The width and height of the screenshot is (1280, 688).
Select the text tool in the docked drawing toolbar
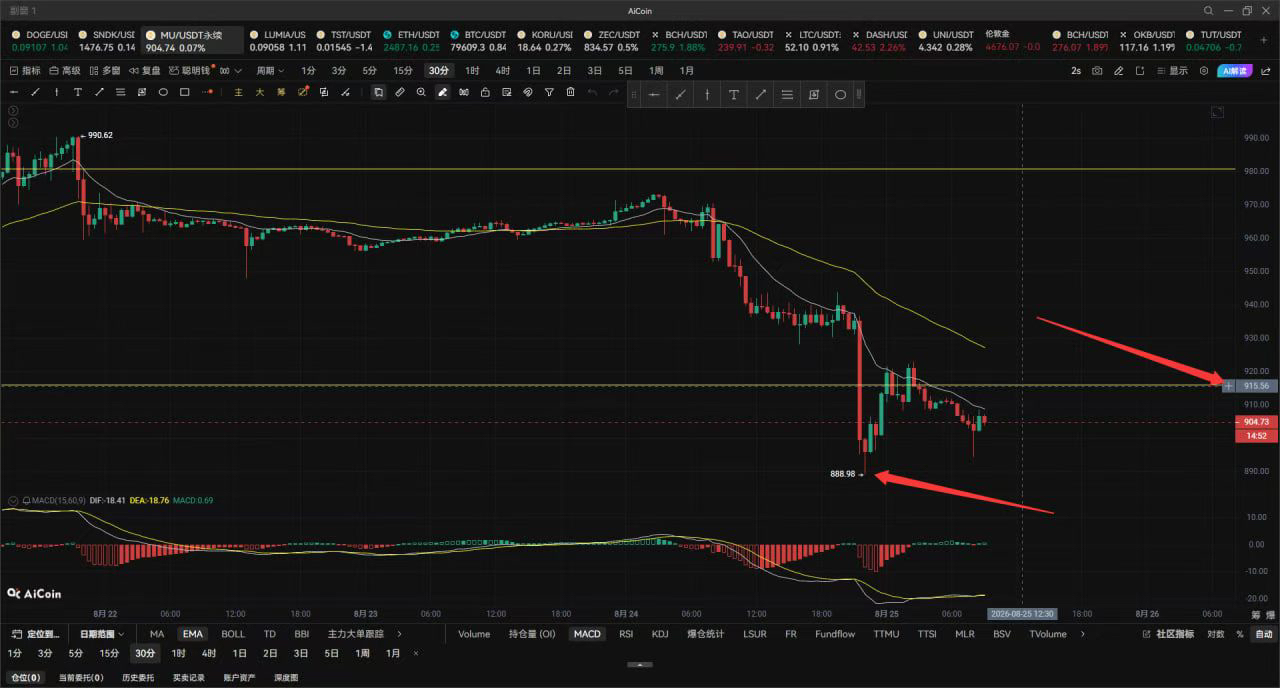tap(77, 92)
